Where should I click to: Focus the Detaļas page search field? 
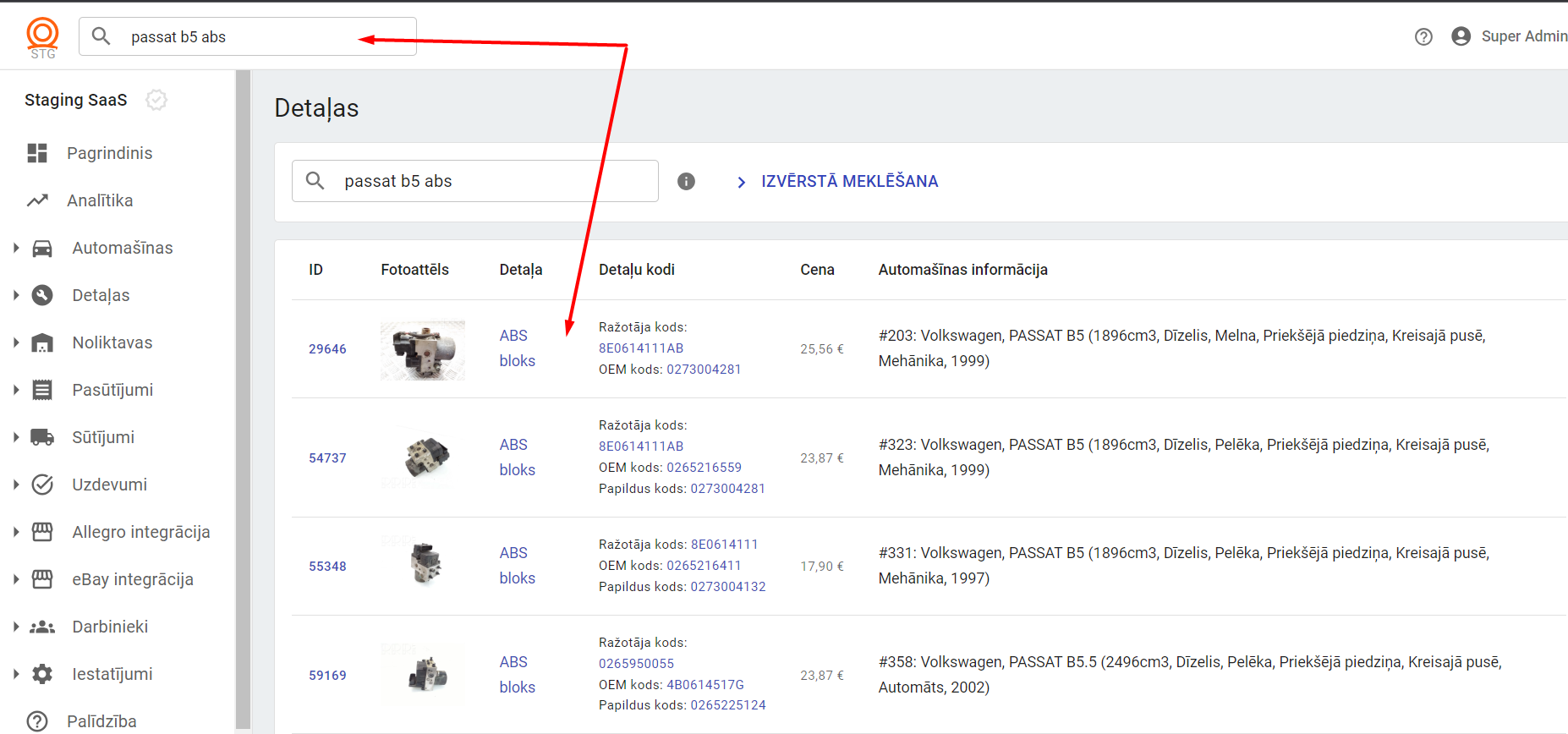pos(475,181)
